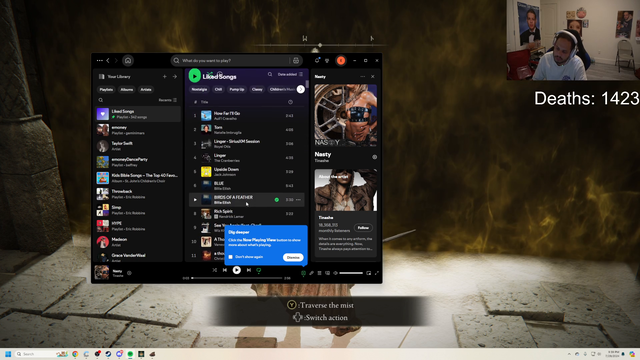Open the Recents sort dropdown in library

[x=168, y=100]
